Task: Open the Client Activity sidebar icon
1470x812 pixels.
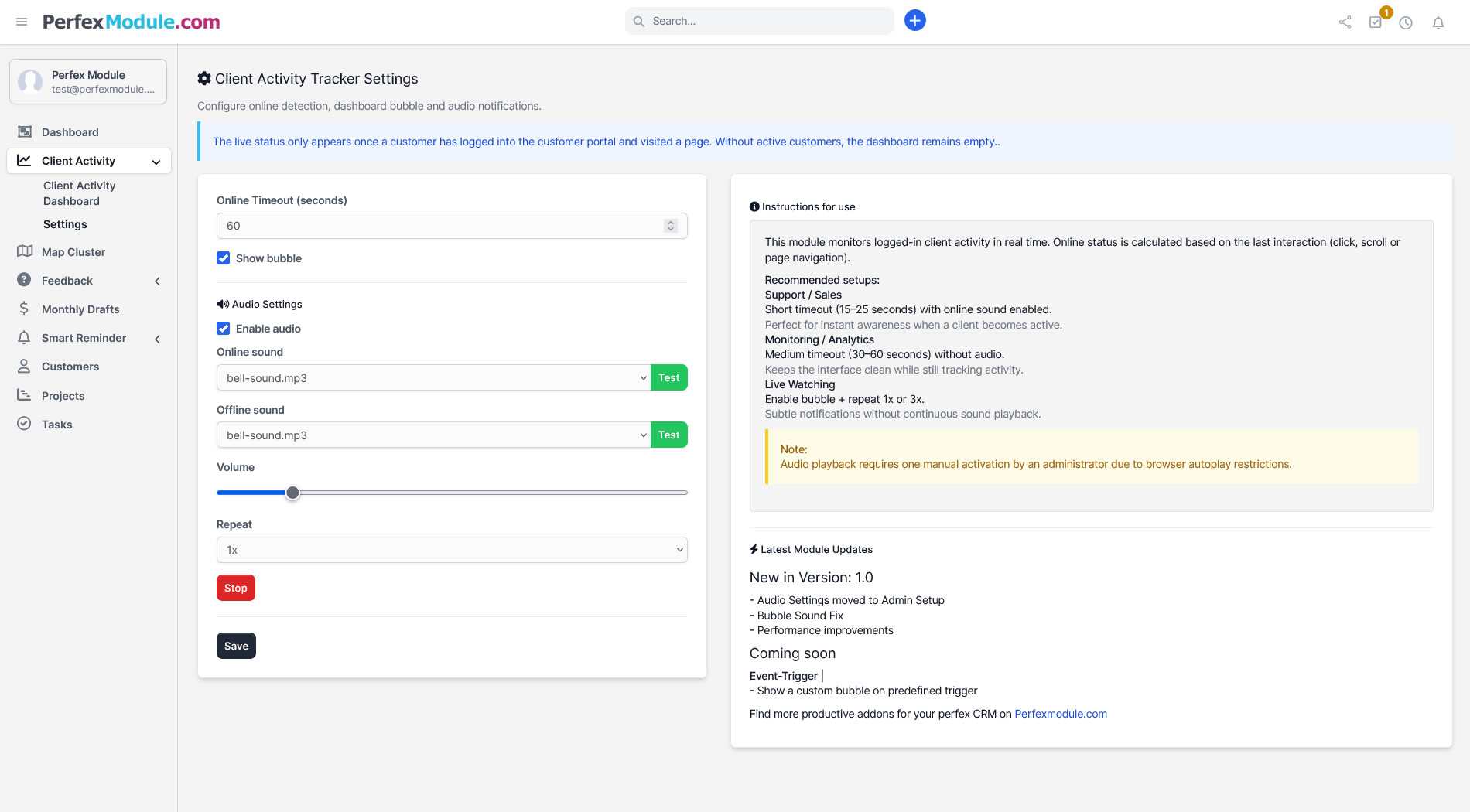Action: click(x=24, y=160)
